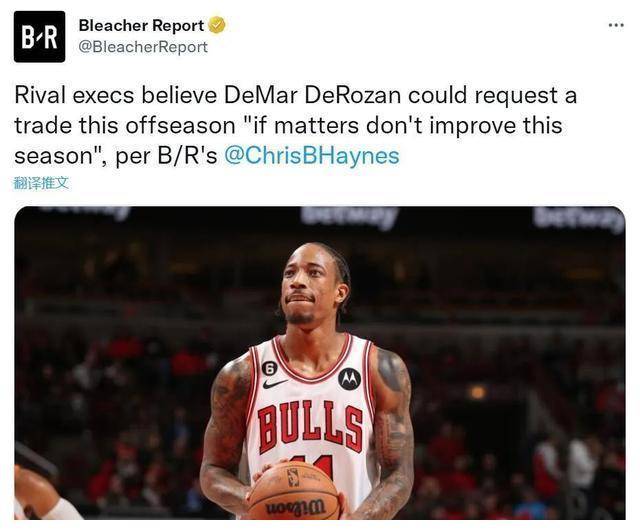Click the number 6 patch on jersey
This screenshot has height=530, width=640.
(x=269, y=370)
